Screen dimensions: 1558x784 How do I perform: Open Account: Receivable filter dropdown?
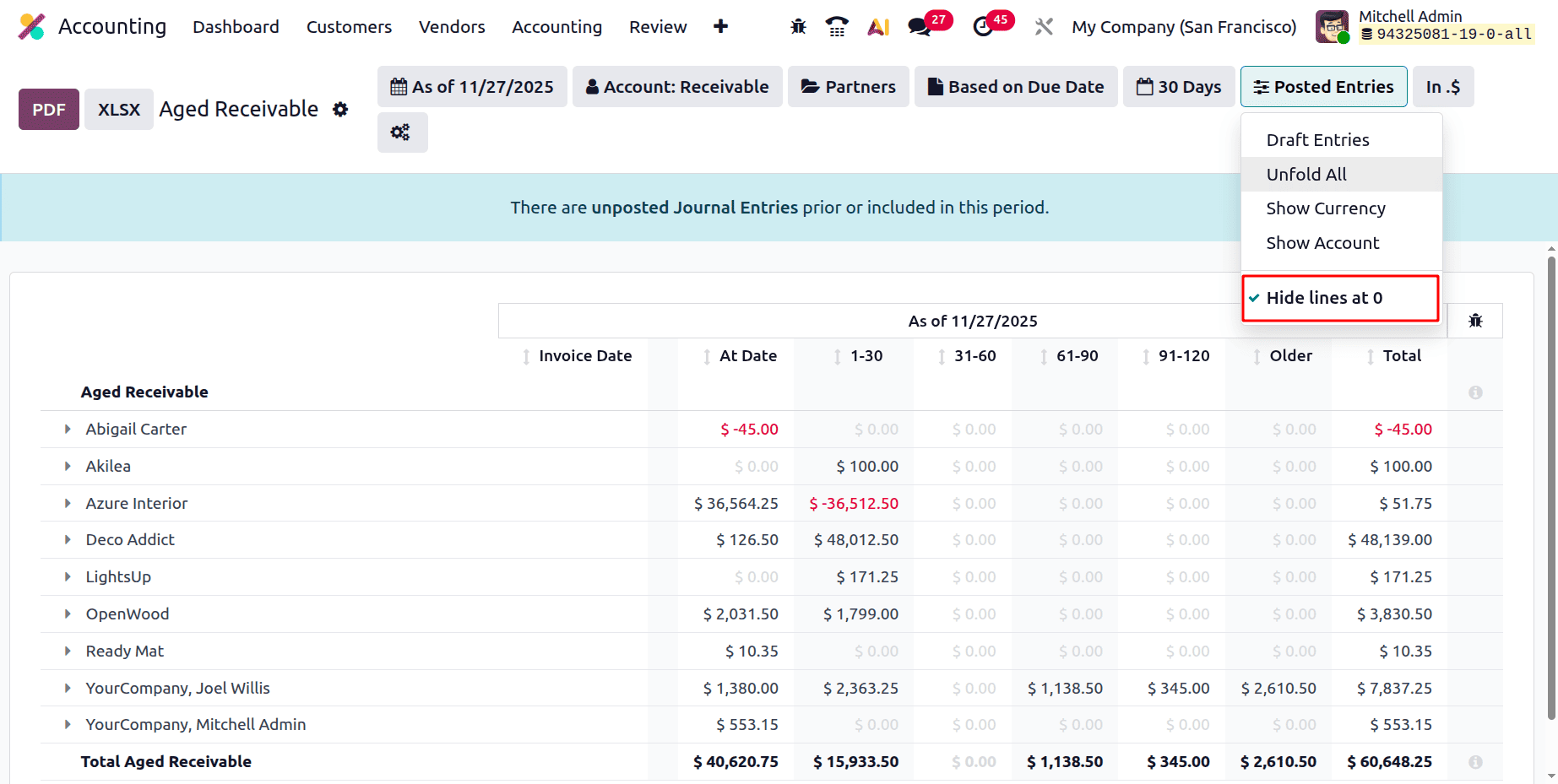(x=677, y=87)
